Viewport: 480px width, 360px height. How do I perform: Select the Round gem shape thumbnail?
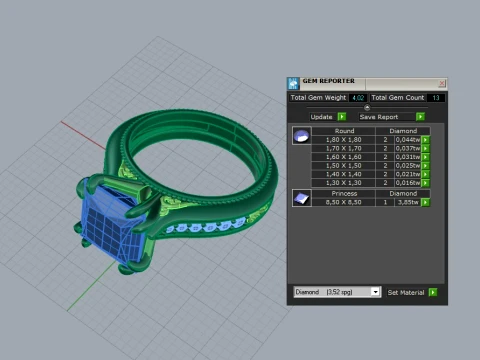pyautogui.click(x=302, y=135)
